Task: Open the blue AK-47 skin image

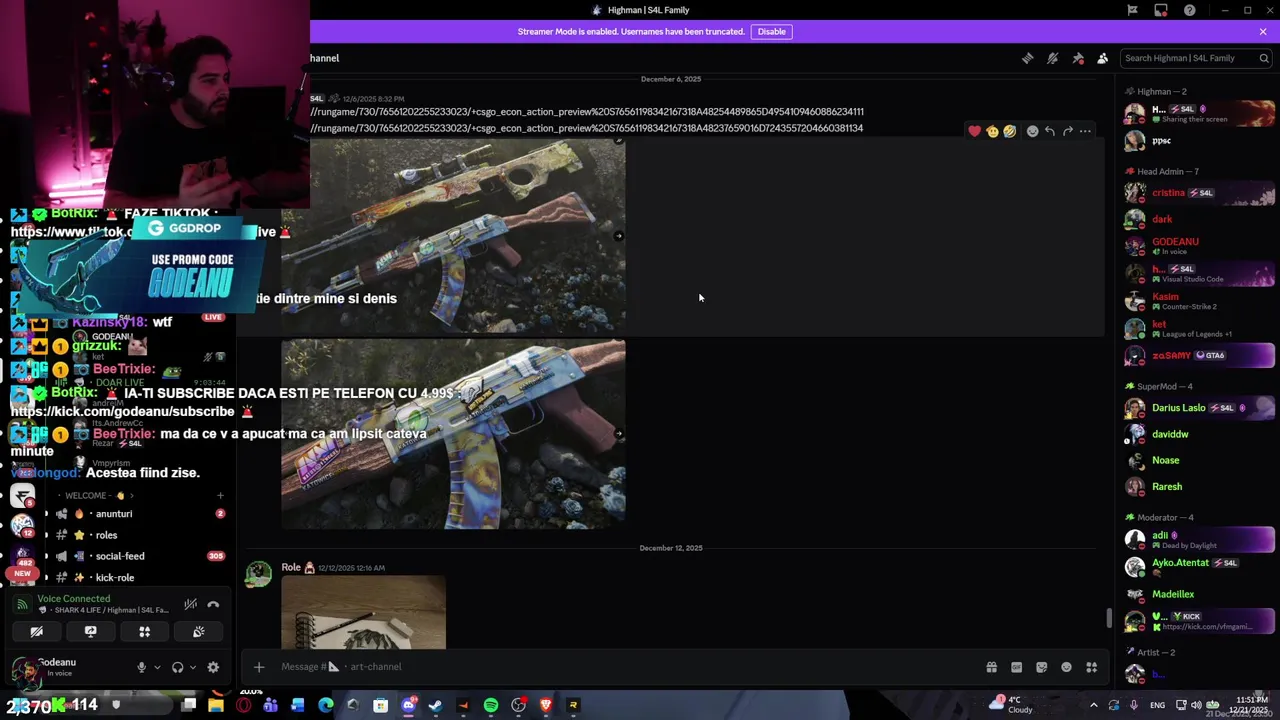Action: (x=453, y=433)
